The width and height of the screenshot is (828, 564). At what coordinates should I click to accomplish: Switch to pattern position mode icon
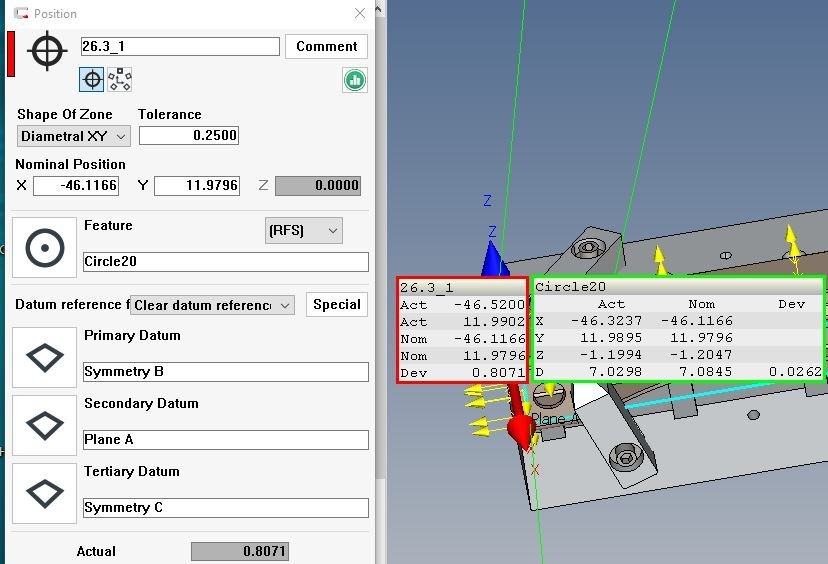pos(120,79)
